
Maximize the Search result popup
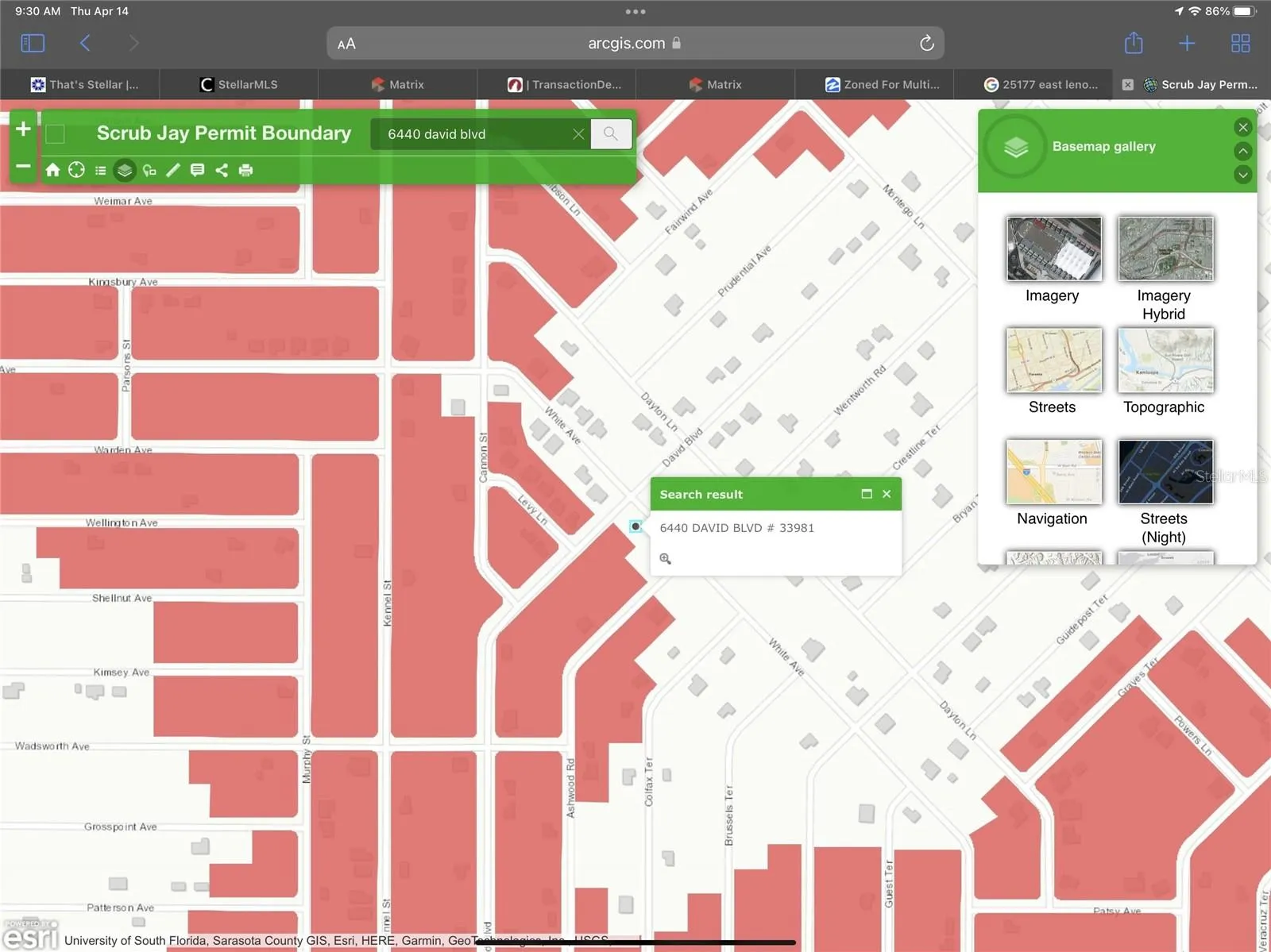[x=867, y=494]
